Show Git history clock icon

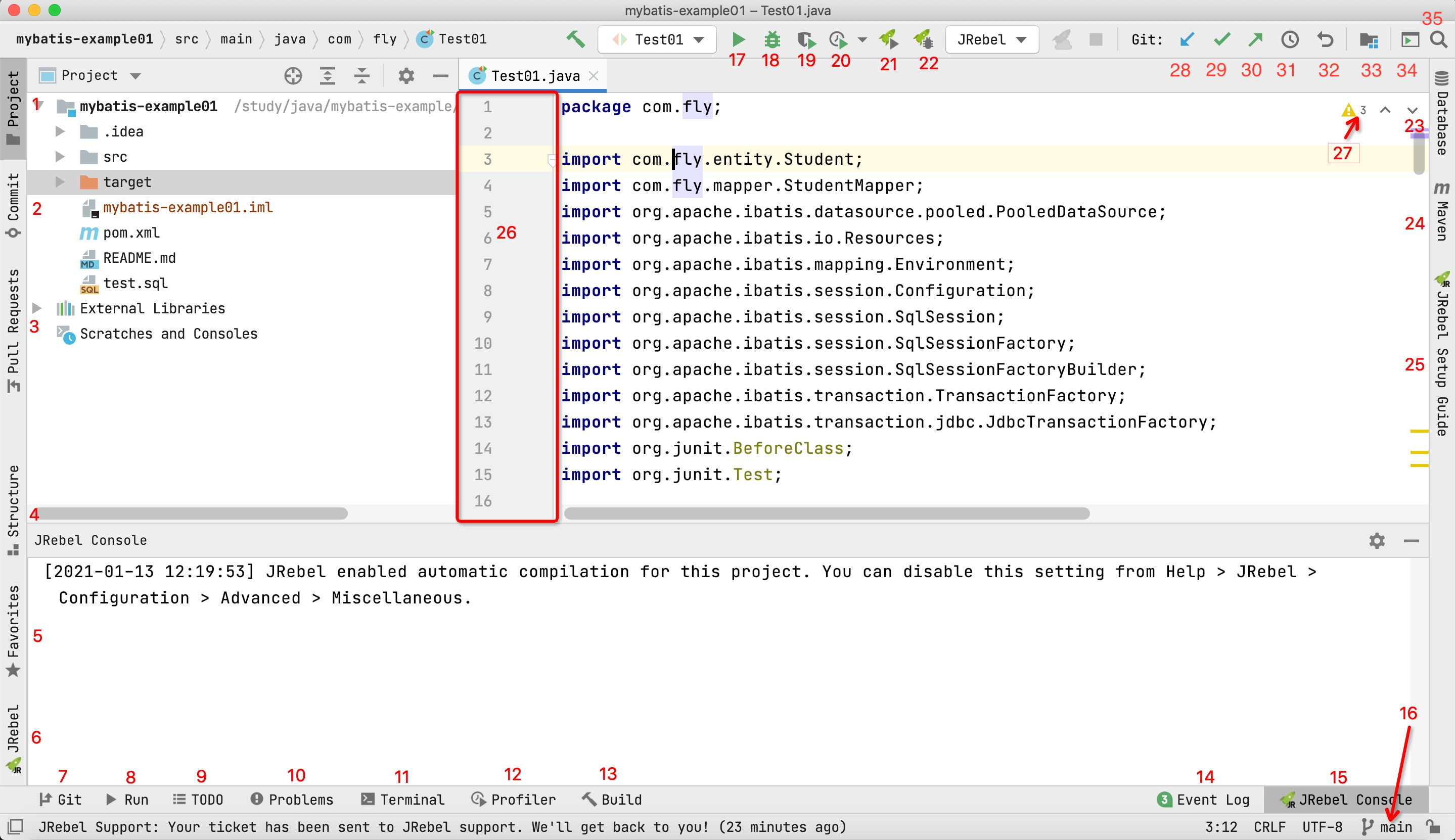pos(1290,39)
